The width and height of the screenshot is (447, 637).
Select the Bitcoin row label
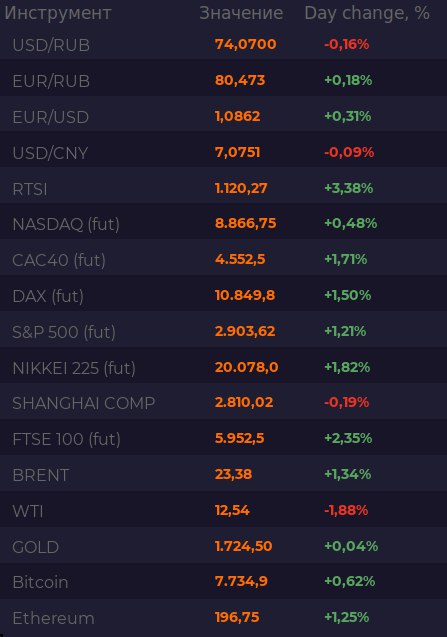40,583
